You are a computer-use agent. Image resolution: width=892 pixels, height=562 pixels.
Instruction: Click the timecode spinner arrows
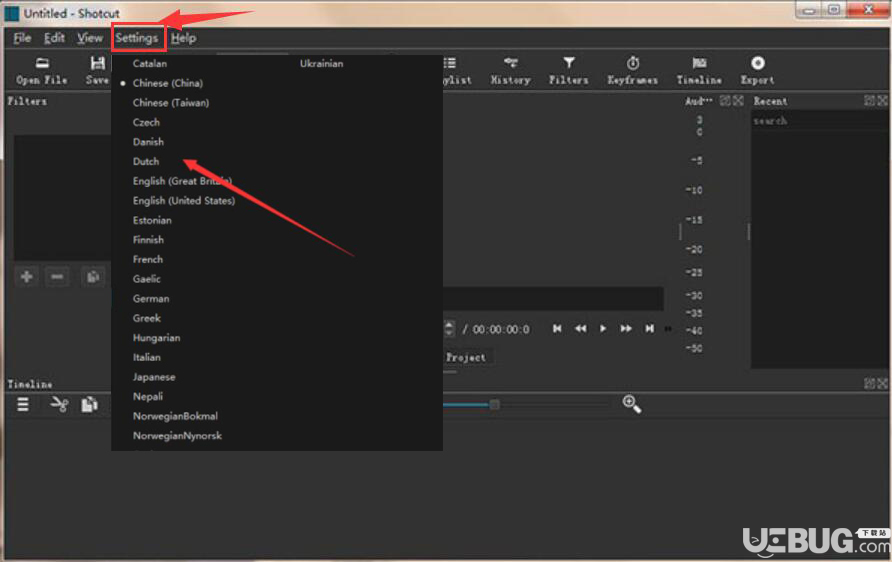(x=449, y=329)
